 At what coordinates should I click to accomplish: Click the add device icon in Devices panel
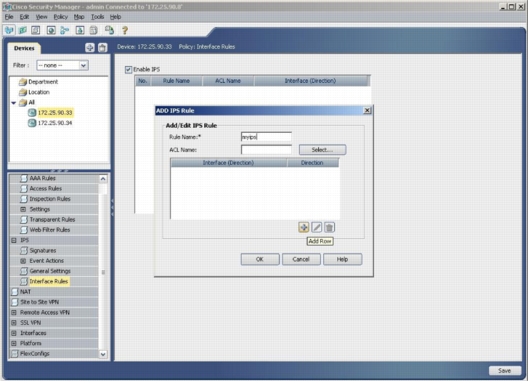(x=90, y=48)
